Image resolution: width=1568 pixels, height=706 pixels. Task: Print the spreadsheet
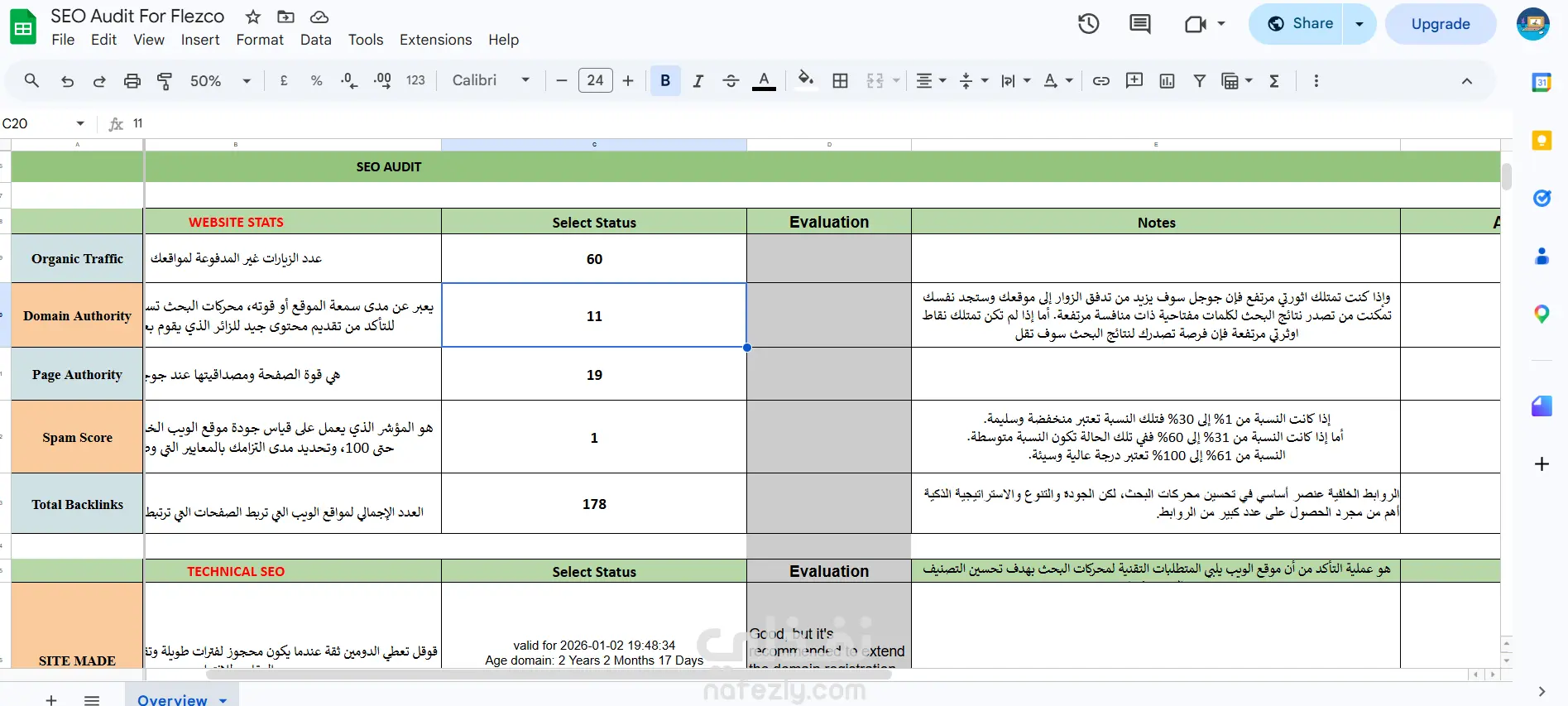pos(132,80)
